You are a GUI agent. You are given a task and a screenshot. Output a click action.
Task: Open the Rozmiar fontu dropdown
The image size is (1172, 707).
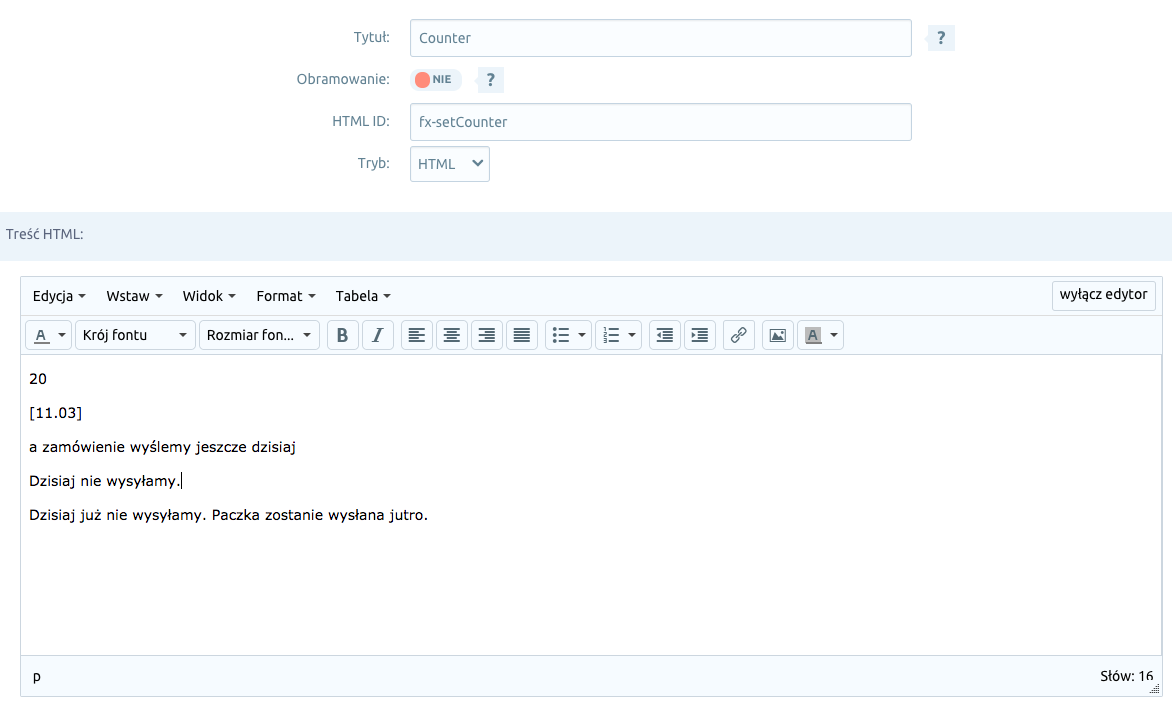tap(259, 336)
